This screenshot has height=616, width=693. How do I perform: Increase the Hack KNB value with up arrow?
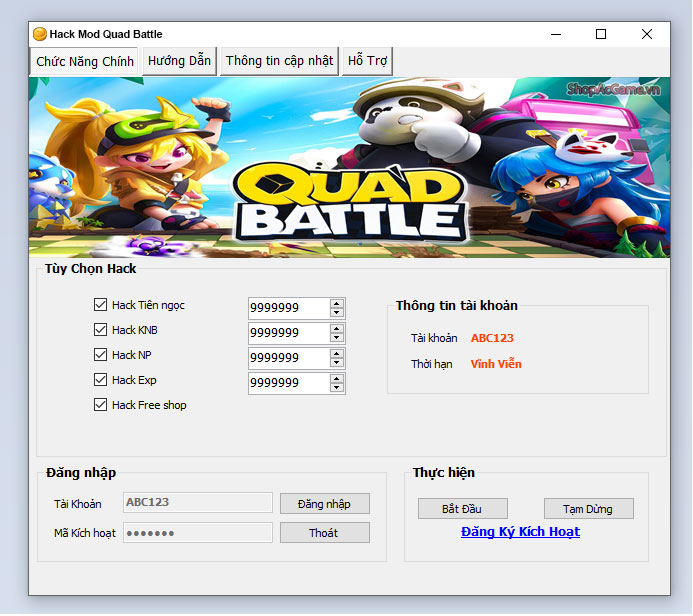pos(337,329)
